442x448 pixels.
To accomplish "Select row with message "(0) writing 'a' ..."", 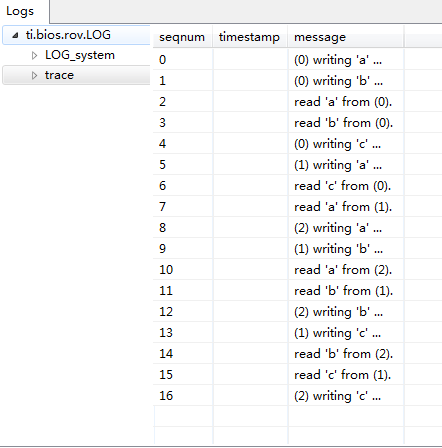I will tap(298, 60).
